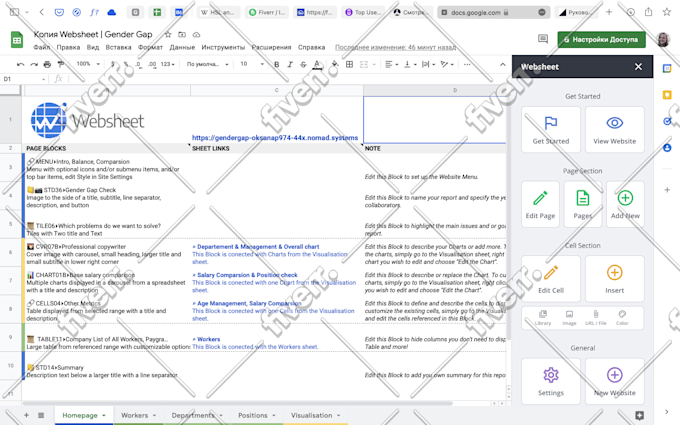Apply currency format with dollar icon
This screenshot has width=680, height=425.
coord(113,64)
